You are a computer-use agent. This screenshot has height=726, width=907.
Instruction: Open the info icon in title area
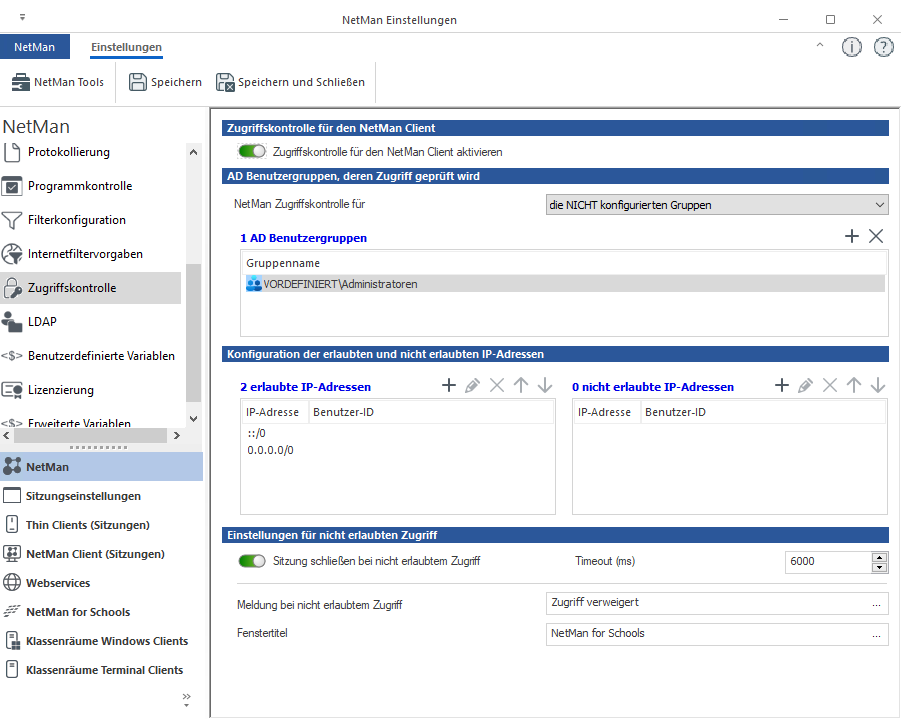pyautogui.click(x=851, y=47)
